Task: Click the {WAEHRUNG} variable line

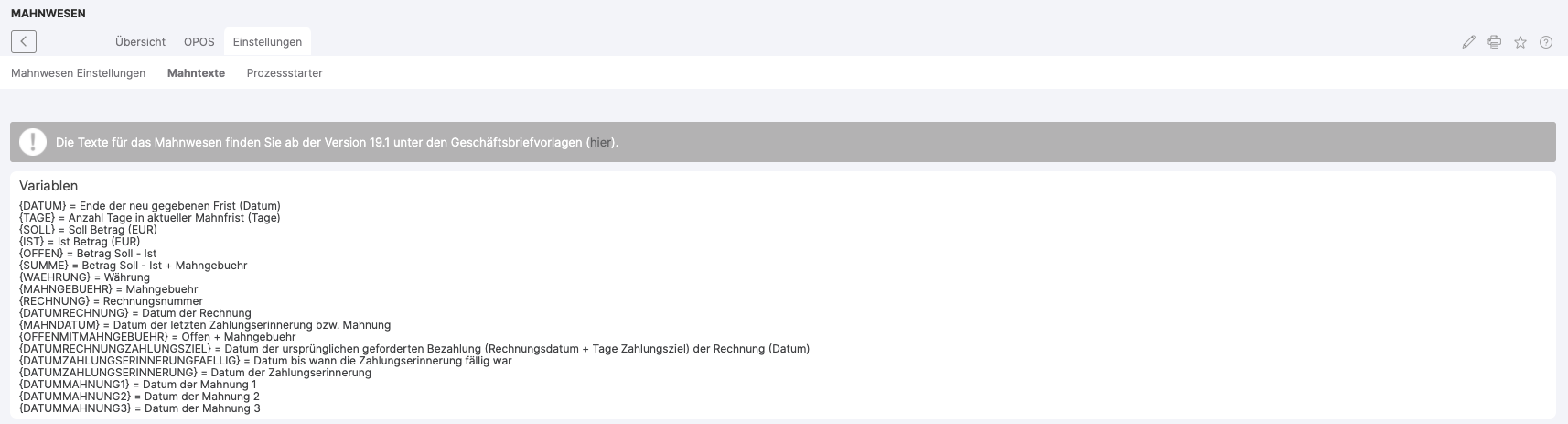Action: pyautogui.click(x=84, y=277)
